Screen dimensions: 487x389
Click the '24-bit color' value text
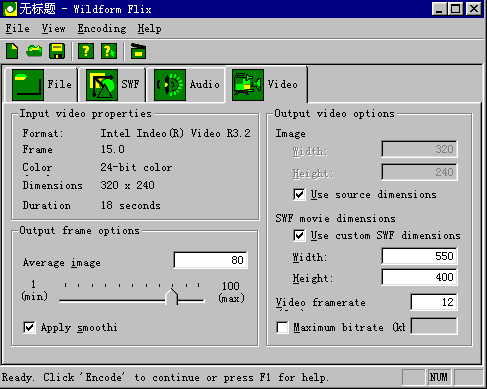pyautogui.click(x=136, y=167)
